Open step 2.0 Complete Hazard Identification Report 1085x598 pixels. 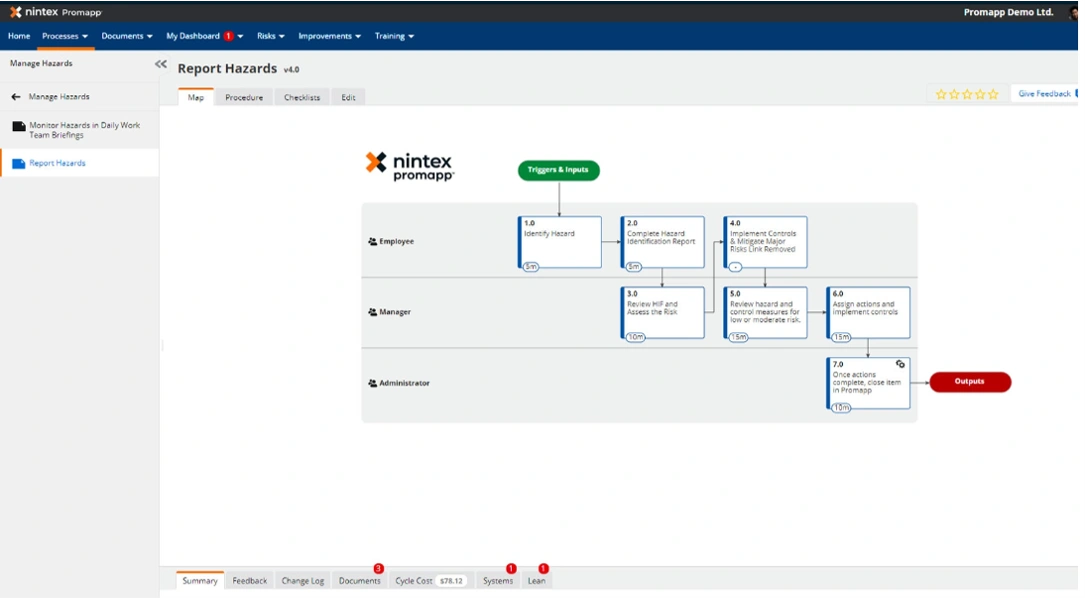point(663,242)
